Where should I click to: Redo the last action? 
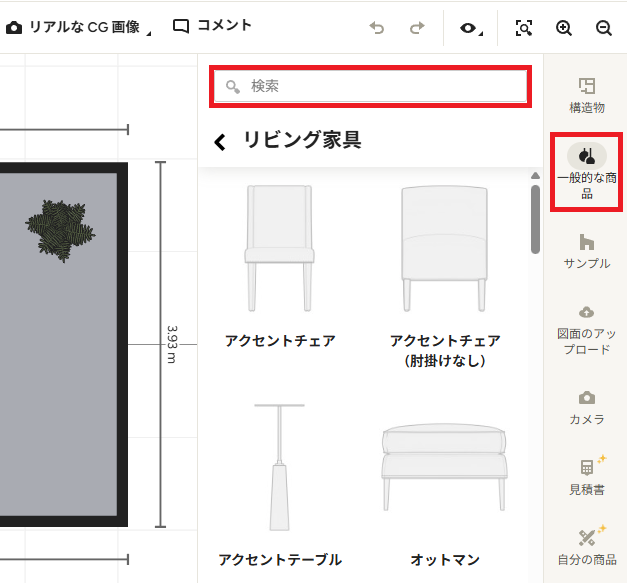pyautogui.click(x=417, y=28)
